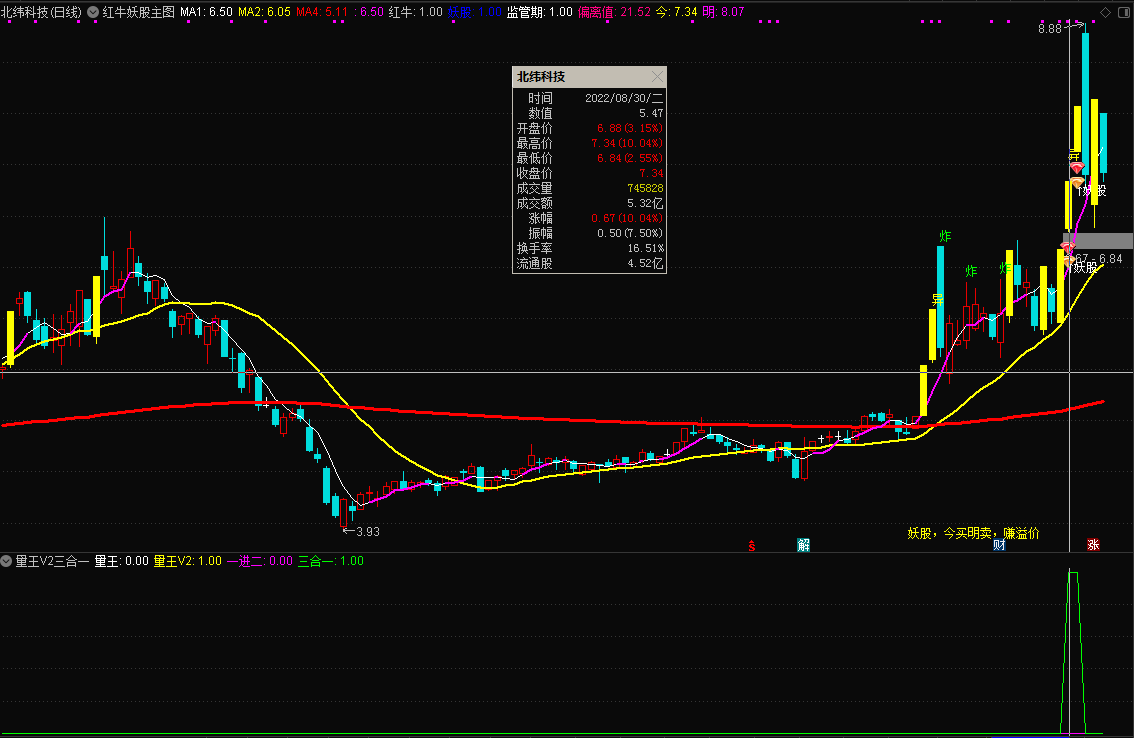The width and height of the screenshot is (1134, 738).
Task: Click the 偏离值: 21.52 readout
Action: click(615, 12)
